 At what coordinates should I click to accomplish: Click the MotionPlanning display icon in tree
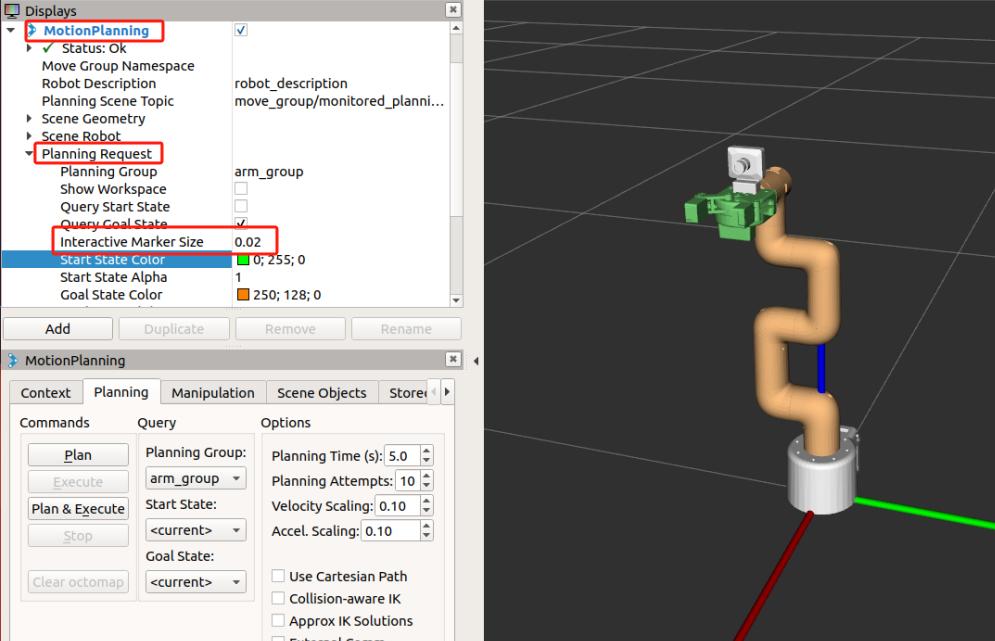tap(32, 30)
